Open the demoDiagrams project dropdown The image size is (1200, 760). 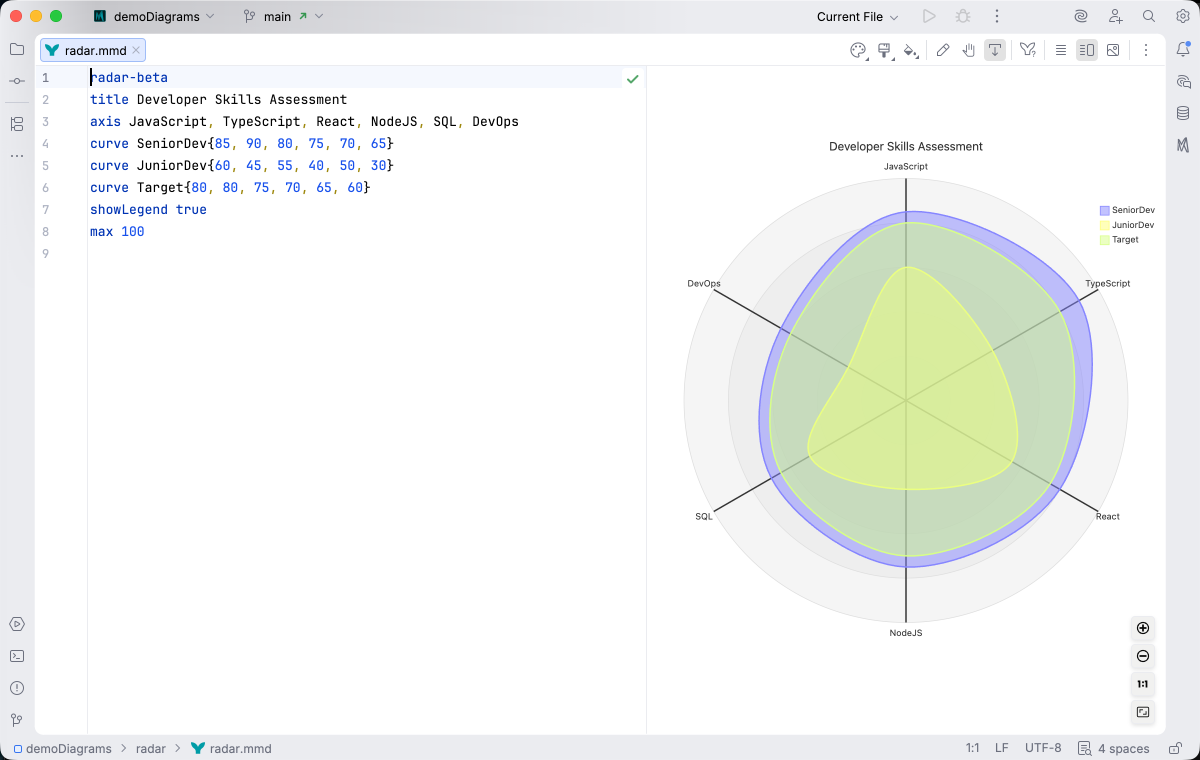pos(154,16)
